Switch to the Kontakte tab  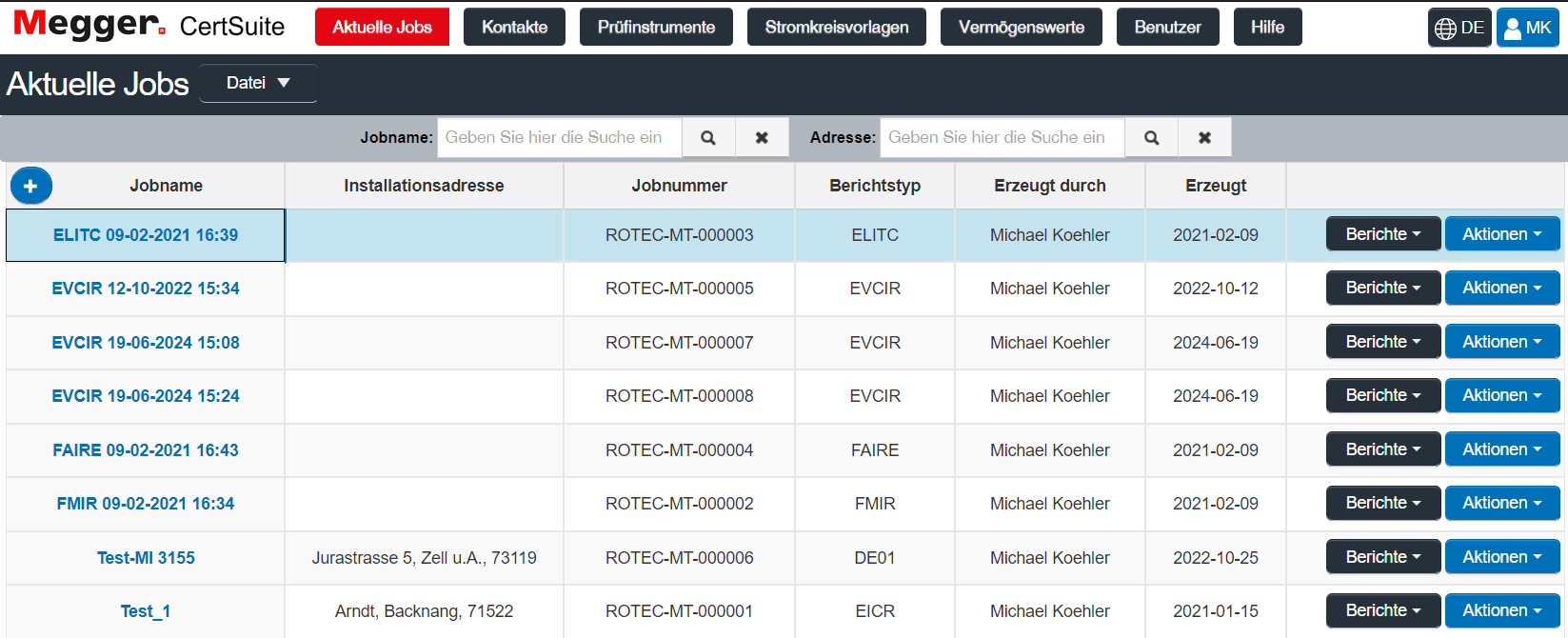[514, 27]
